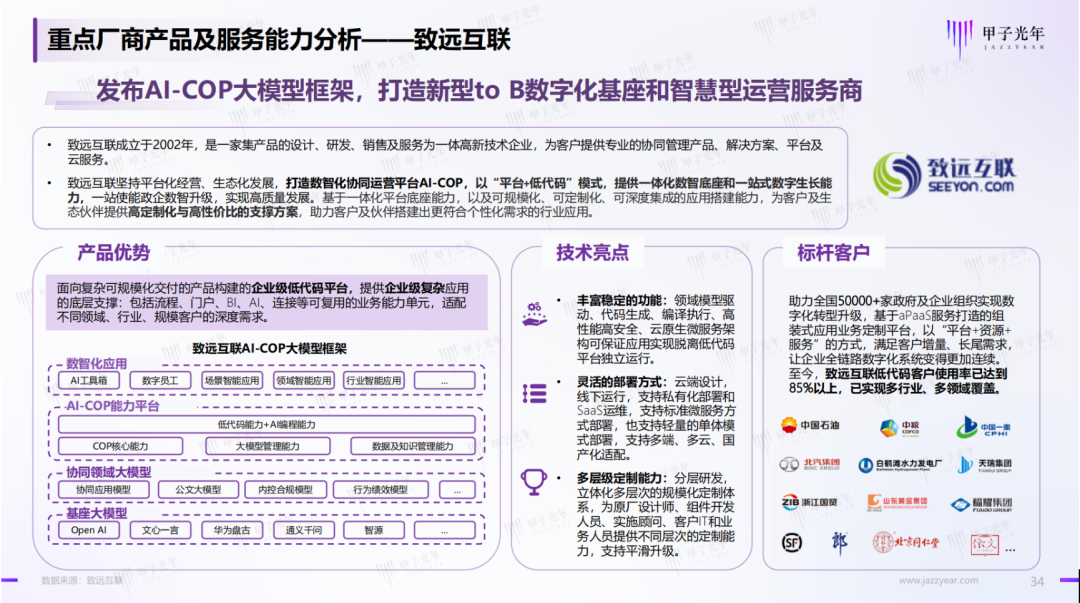The width and height of the screenshot is (1080, 603).
Task: Click the 通义千问 box
Action: [x=304, y=530]
